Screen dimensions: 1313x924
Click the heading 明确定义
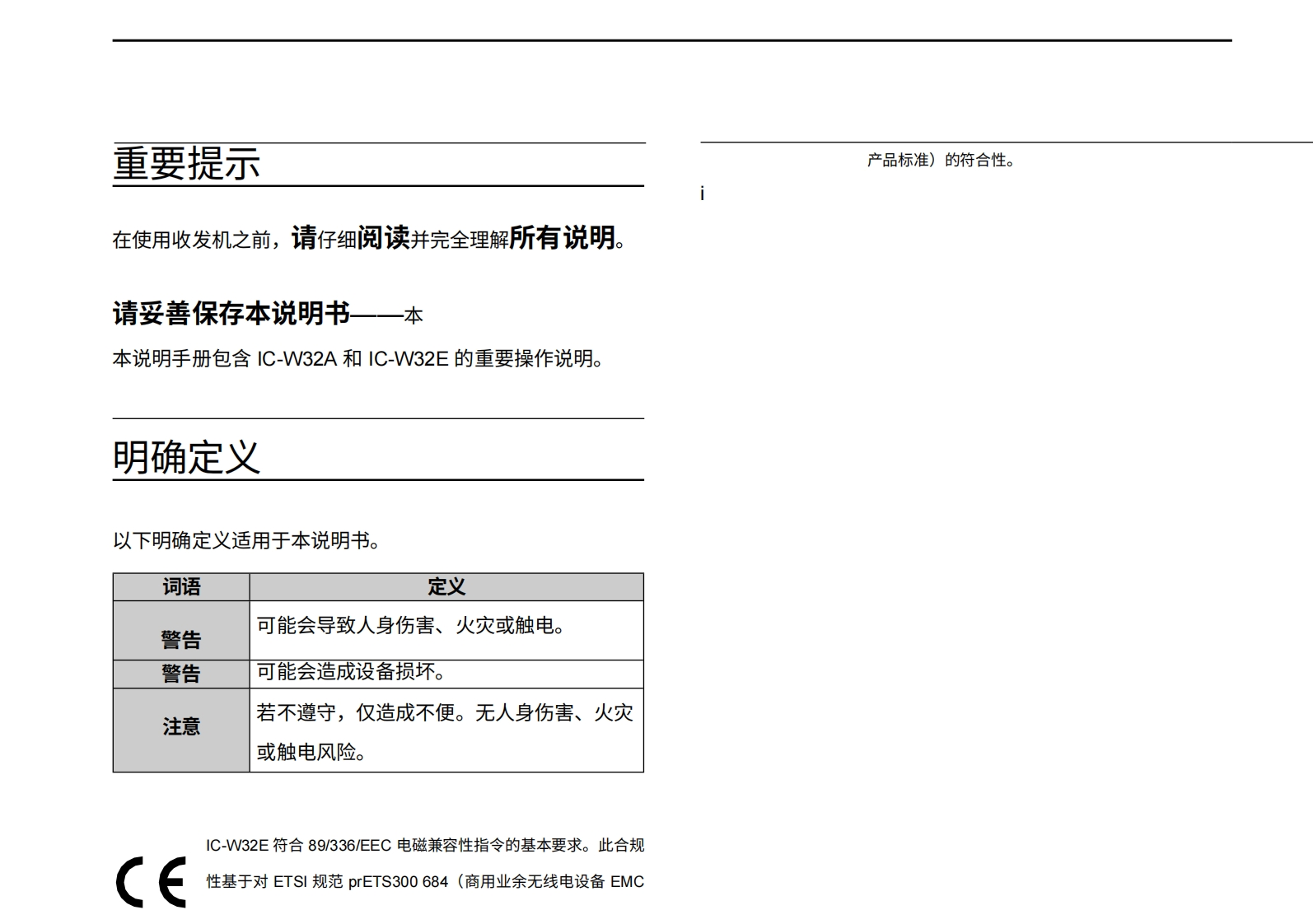click(x=186, y=457)
